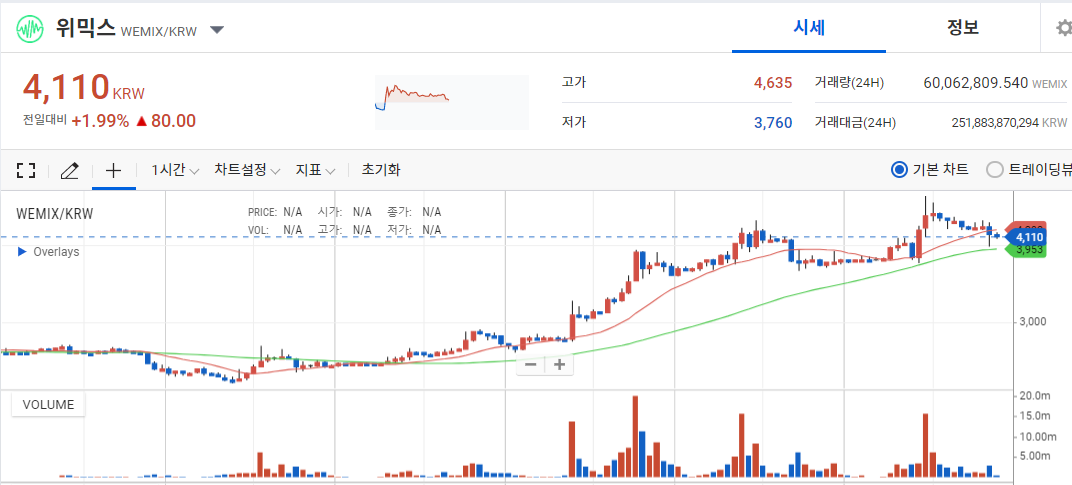
Task: Switch to the 시세 tab
Action: click(x=809, y=28)
